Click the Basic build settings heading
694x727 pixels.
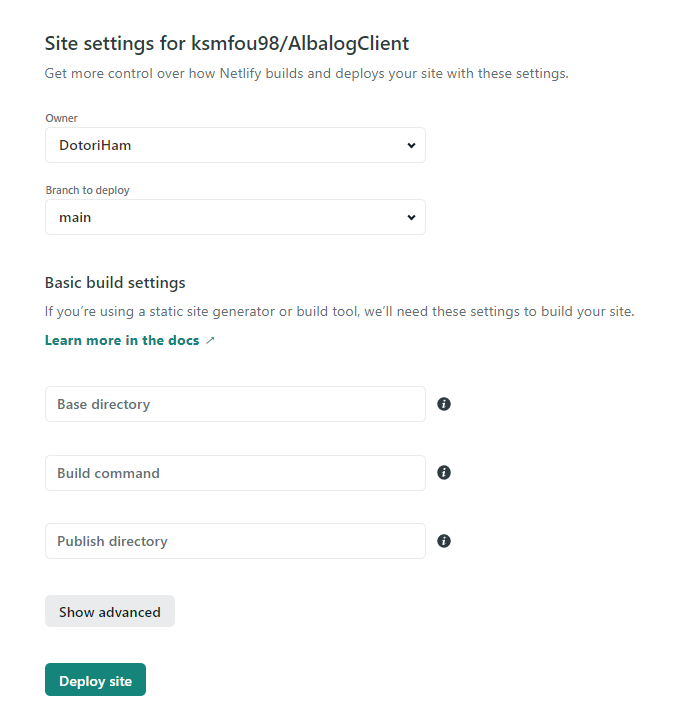pos(115,282)
